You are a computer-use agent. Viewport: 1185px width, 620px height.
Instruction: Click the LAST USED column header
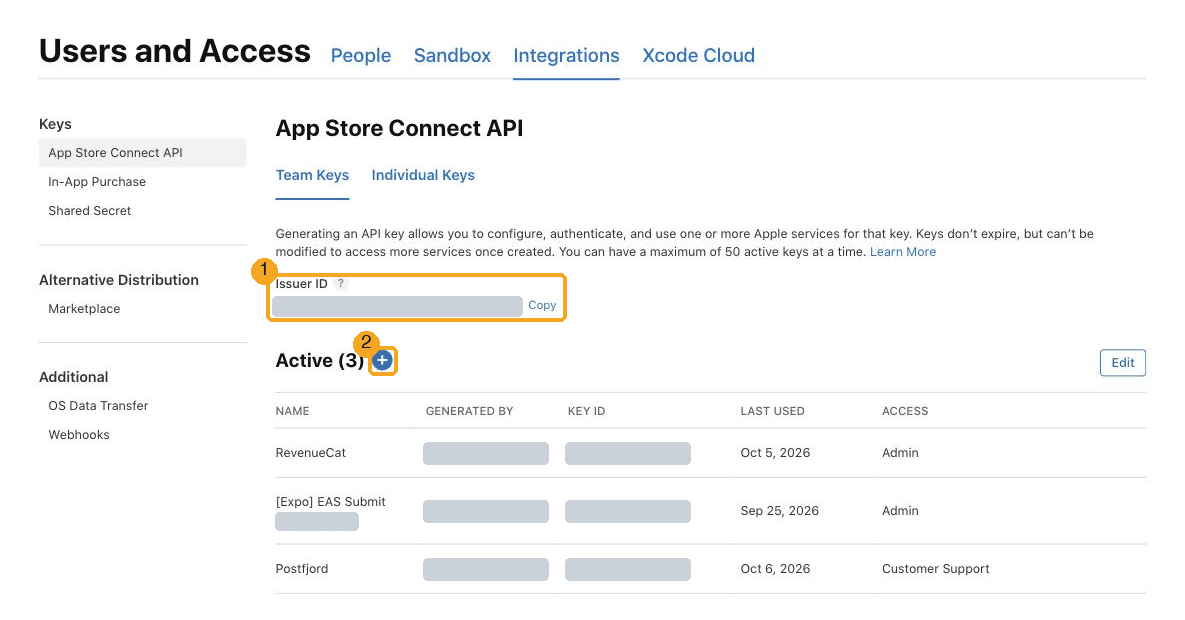click(772, 411)
